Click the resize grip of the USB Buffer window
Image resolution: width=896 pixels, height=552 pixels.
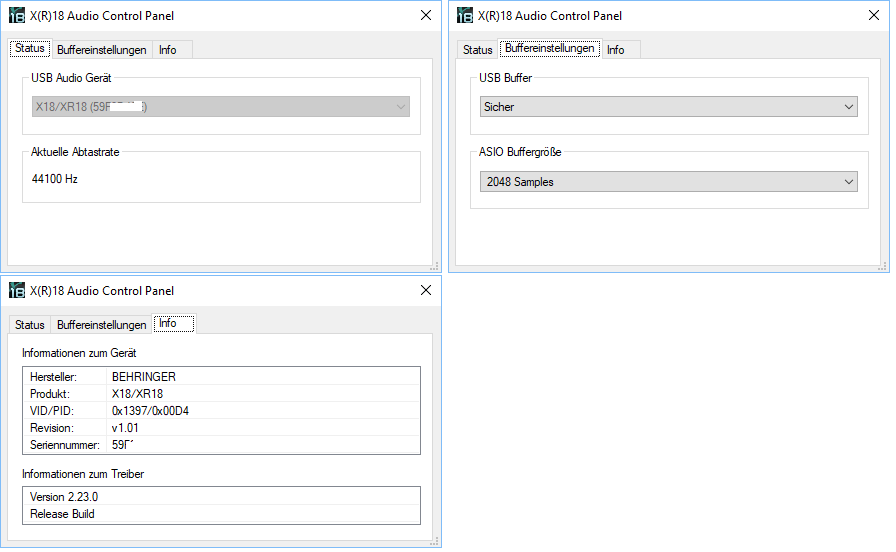coord(883,266)
